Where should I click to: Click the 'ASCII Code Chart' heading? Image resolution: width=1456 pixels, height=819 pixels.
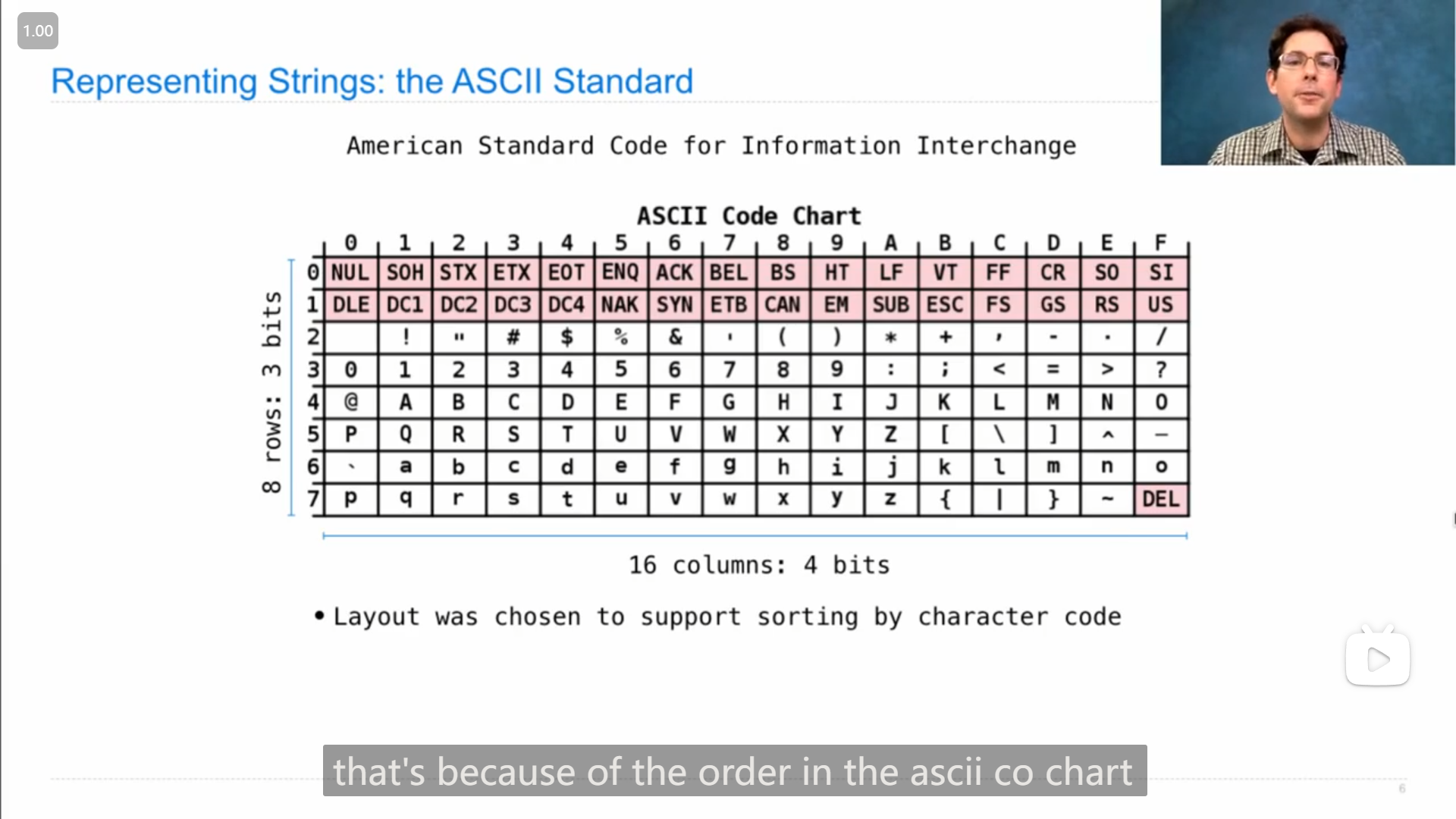(x=748, y=216)
